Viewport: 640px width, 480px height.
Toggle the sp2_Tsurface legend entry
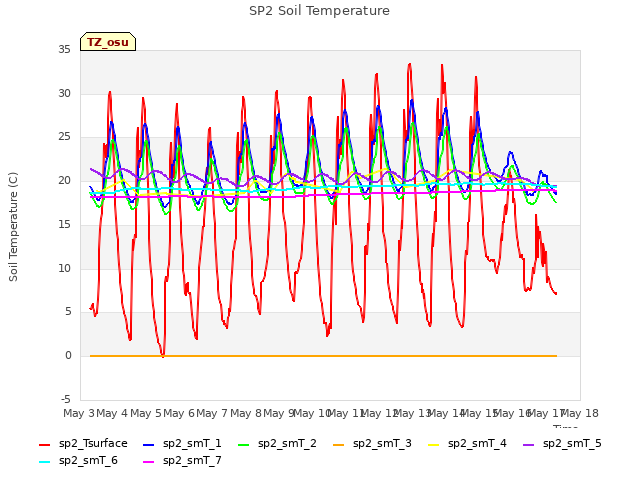[83, 444]
